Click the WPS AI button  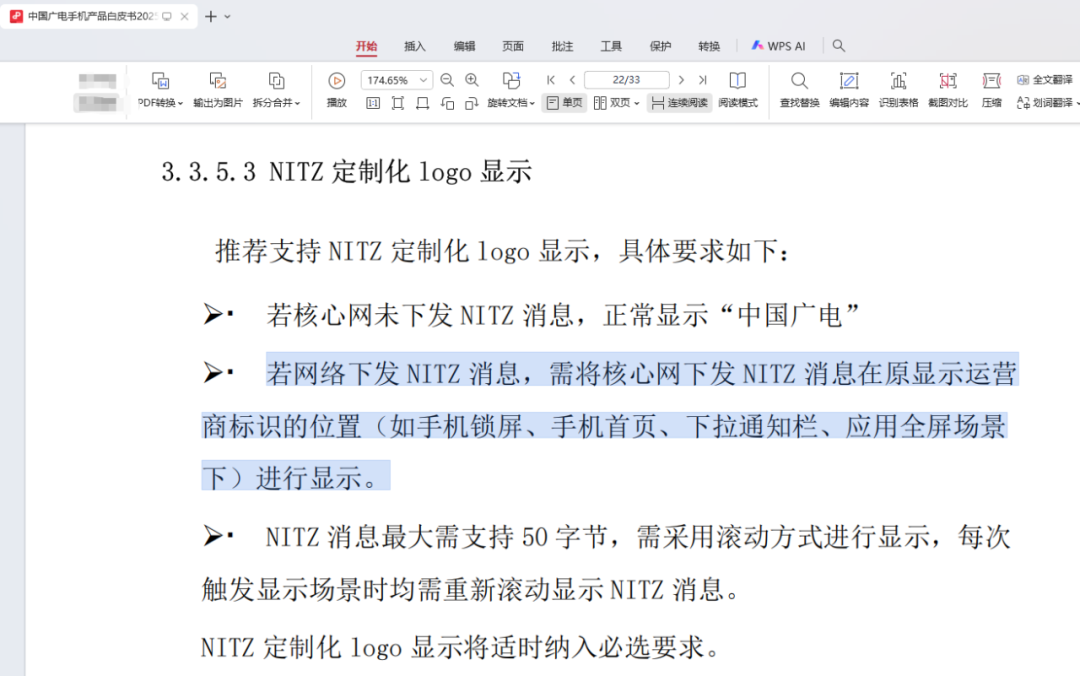coord(778,46)
